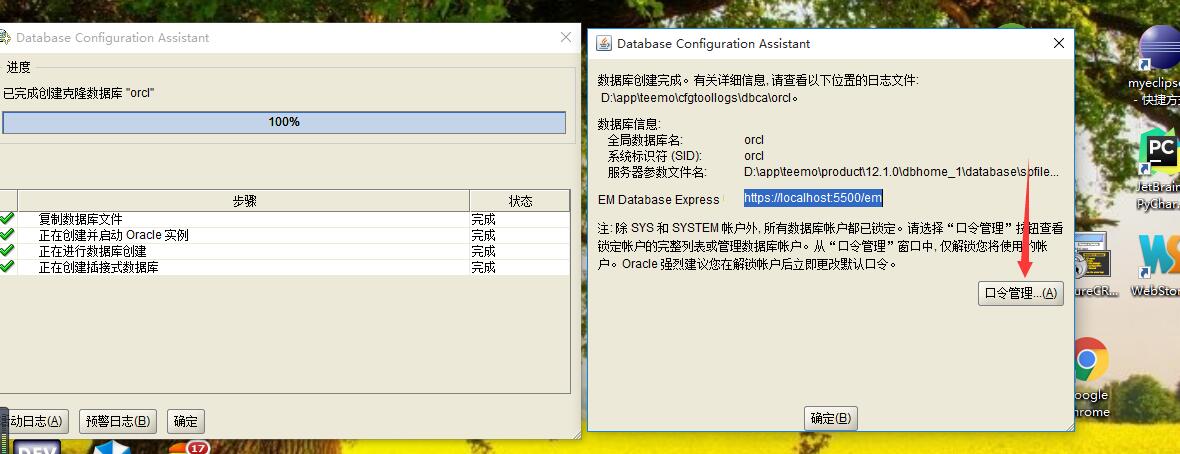Click the 数据库信息 heading
Screen dimensions: 1180x454
pyautogui.click(x=628, y=124)
